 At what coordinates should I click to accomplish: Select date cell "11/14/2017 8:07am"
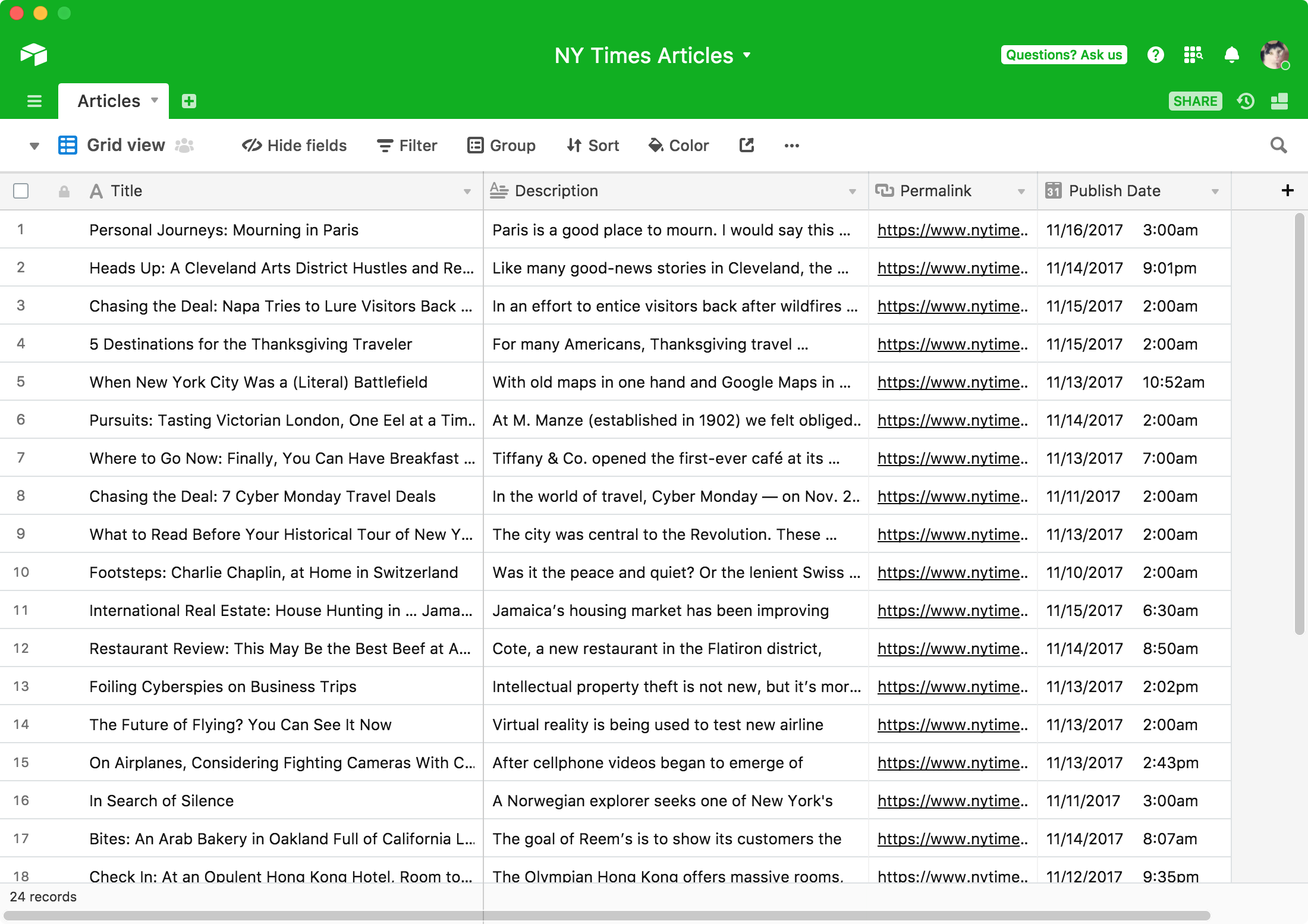tap(1134, 838)
